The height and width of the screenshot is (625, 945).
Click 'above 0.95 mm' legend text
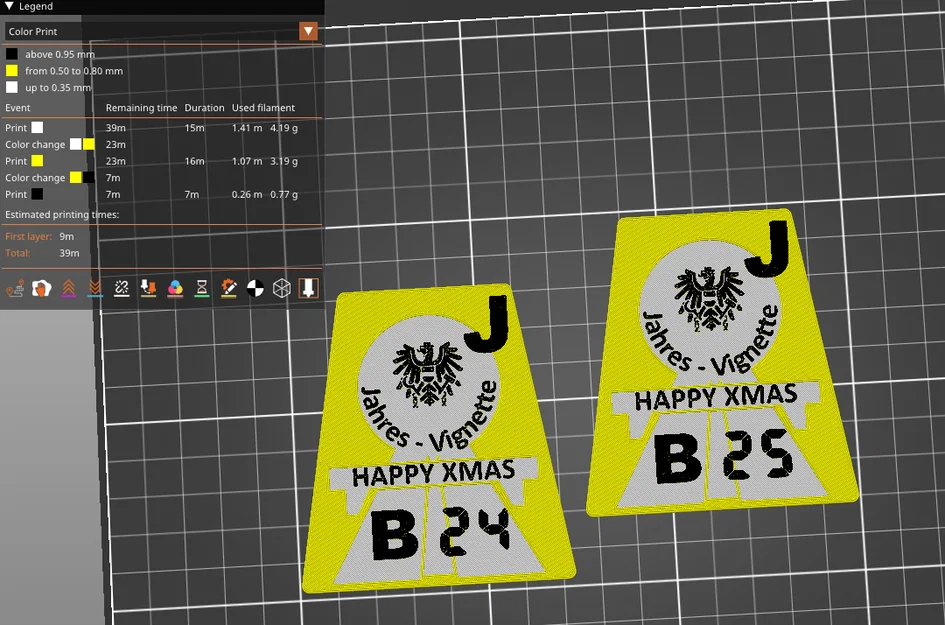(x=60, y=54)
